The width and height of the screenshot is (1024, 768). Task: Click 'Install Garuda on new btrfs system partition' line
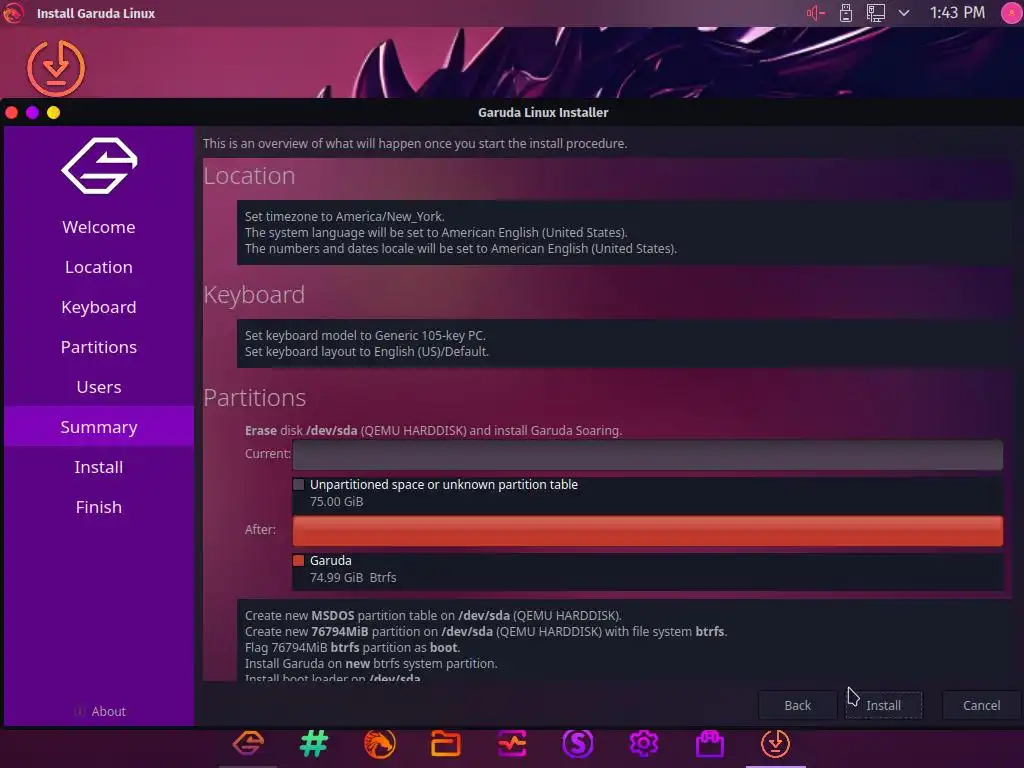(x=371, y=664)
